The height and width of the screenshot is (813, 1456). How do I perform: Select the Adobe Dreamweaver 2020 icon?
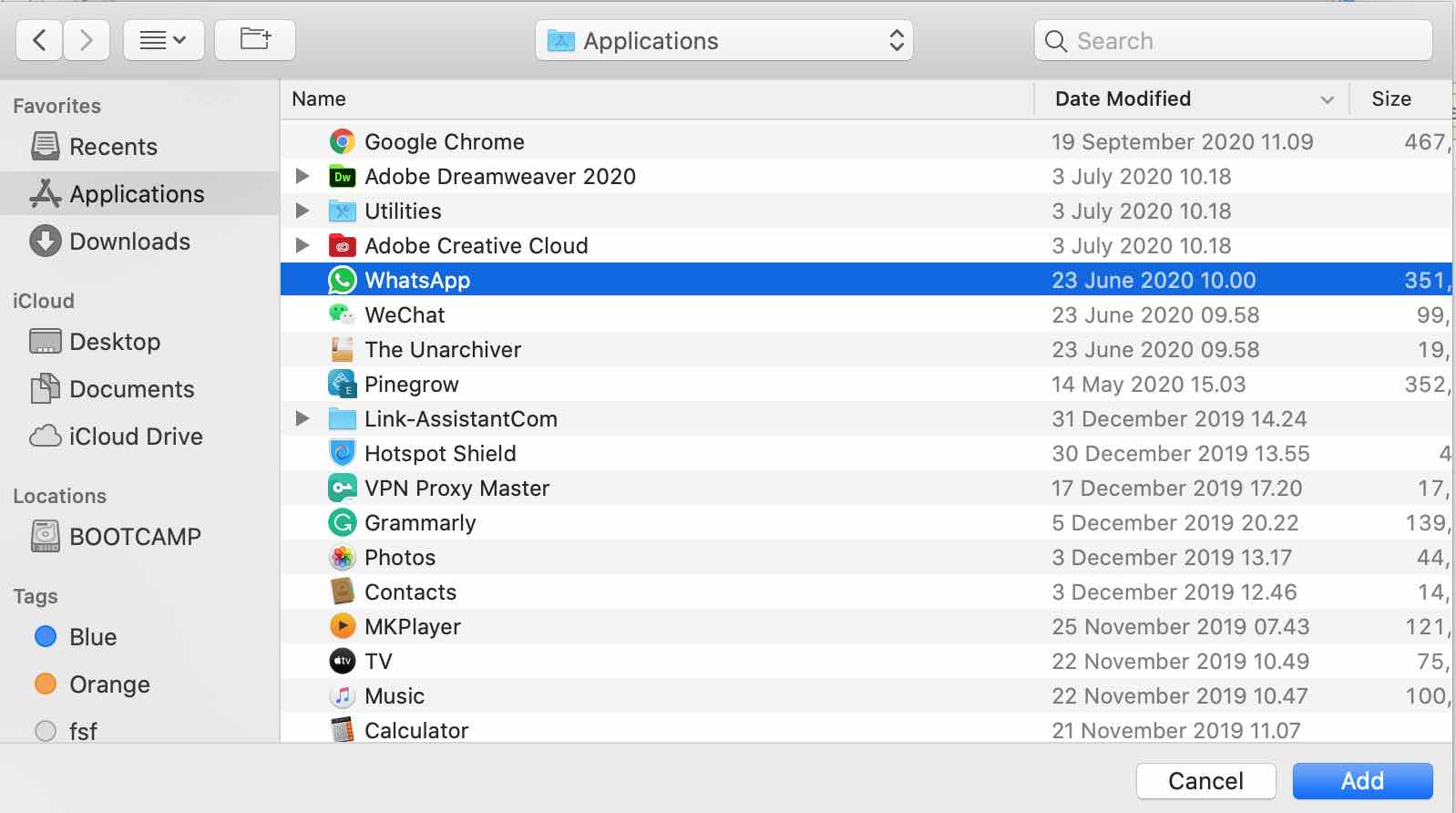tap(343, 177)
